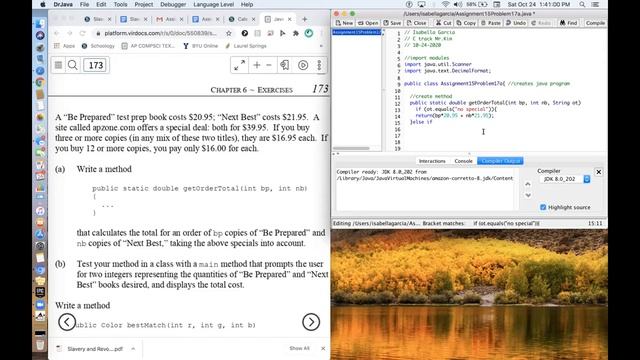Click the bookmark icon in viewer toolbar
The width and height of the screenshot is (640, 360).
pyautogui.click(x=285, y=65)
